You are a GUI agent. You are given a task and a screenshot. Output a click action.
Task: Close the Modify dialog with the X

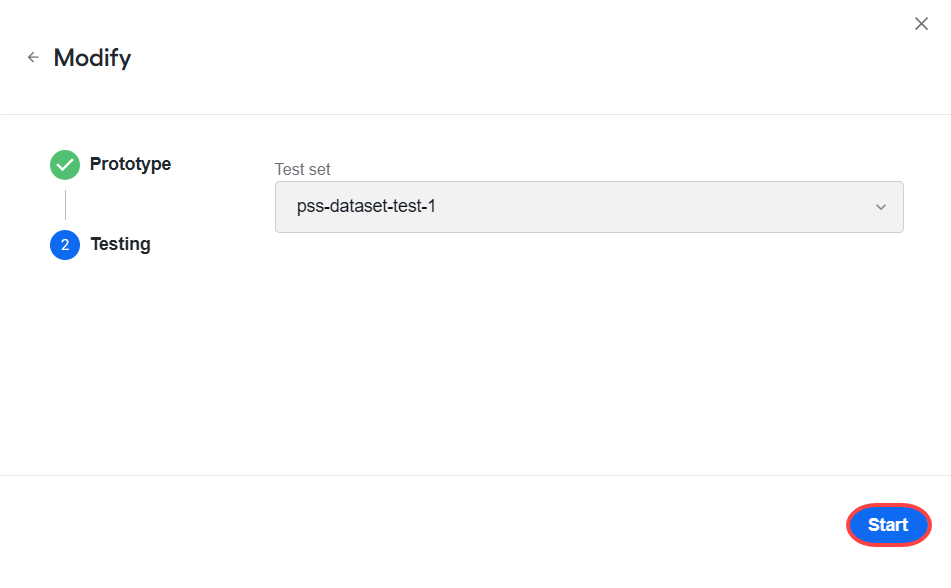(x=921, y=24)
